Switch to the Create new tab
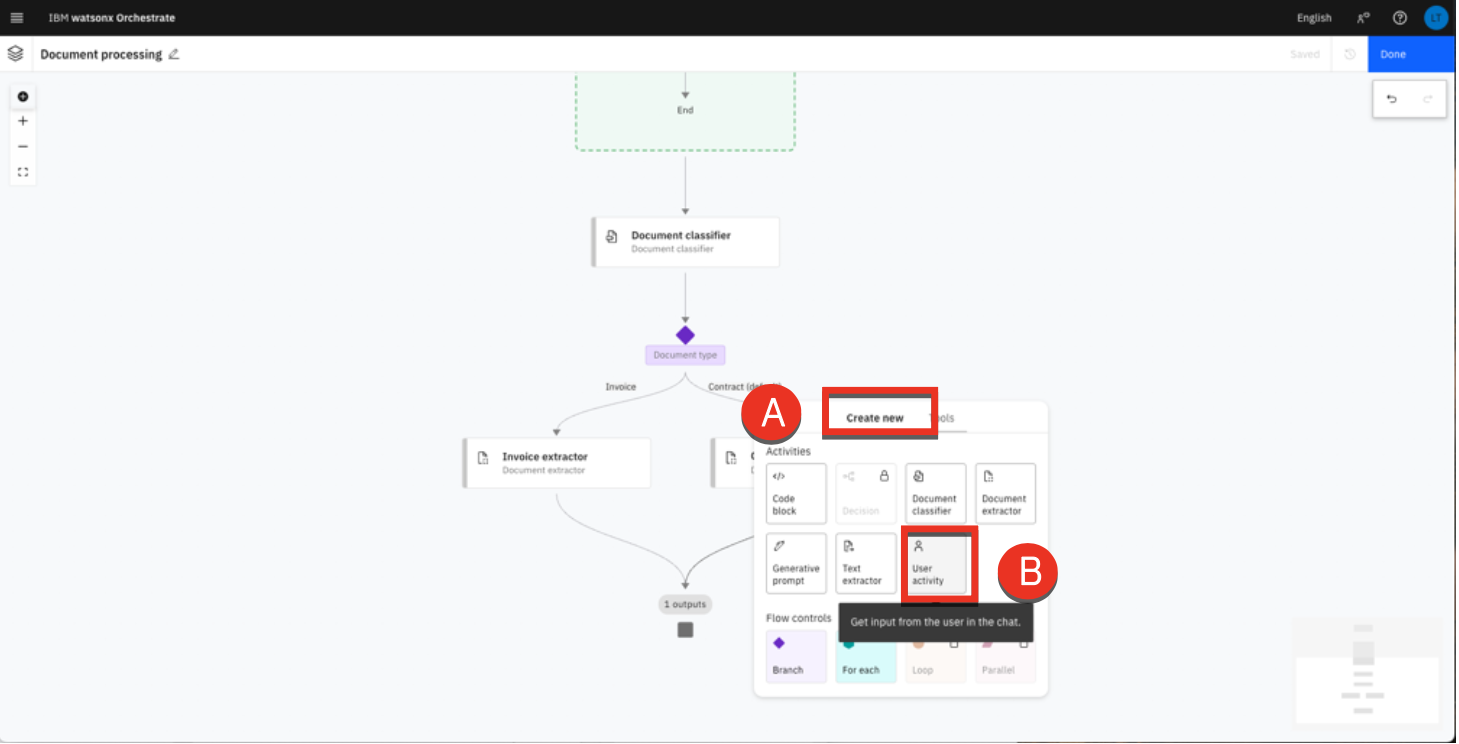The image size is (1459, 744). coord(875,418)
